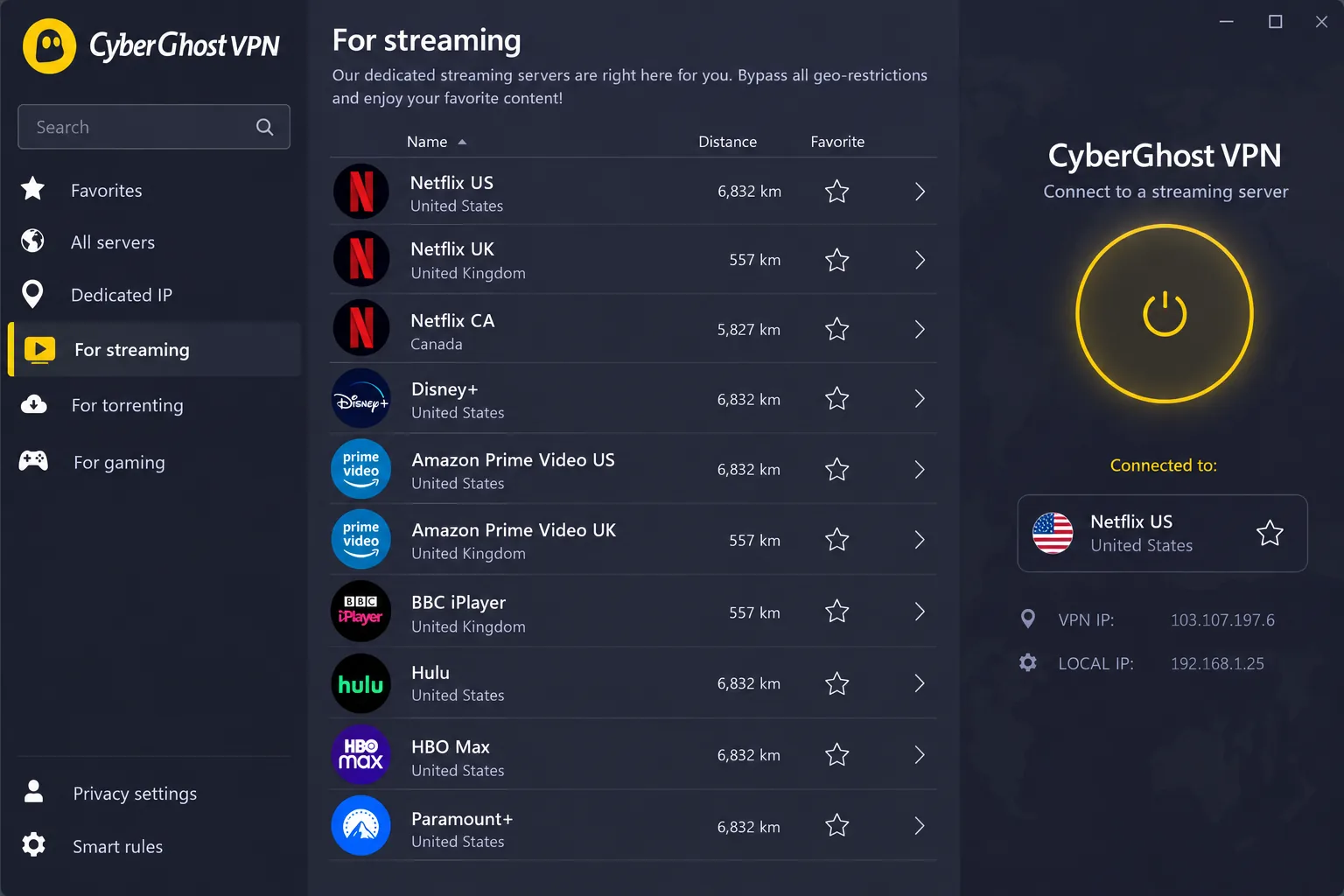This screenshot has height=896, width=1344.
Task: Click the location pin icon beside VPN IP
Action: 1028,619
